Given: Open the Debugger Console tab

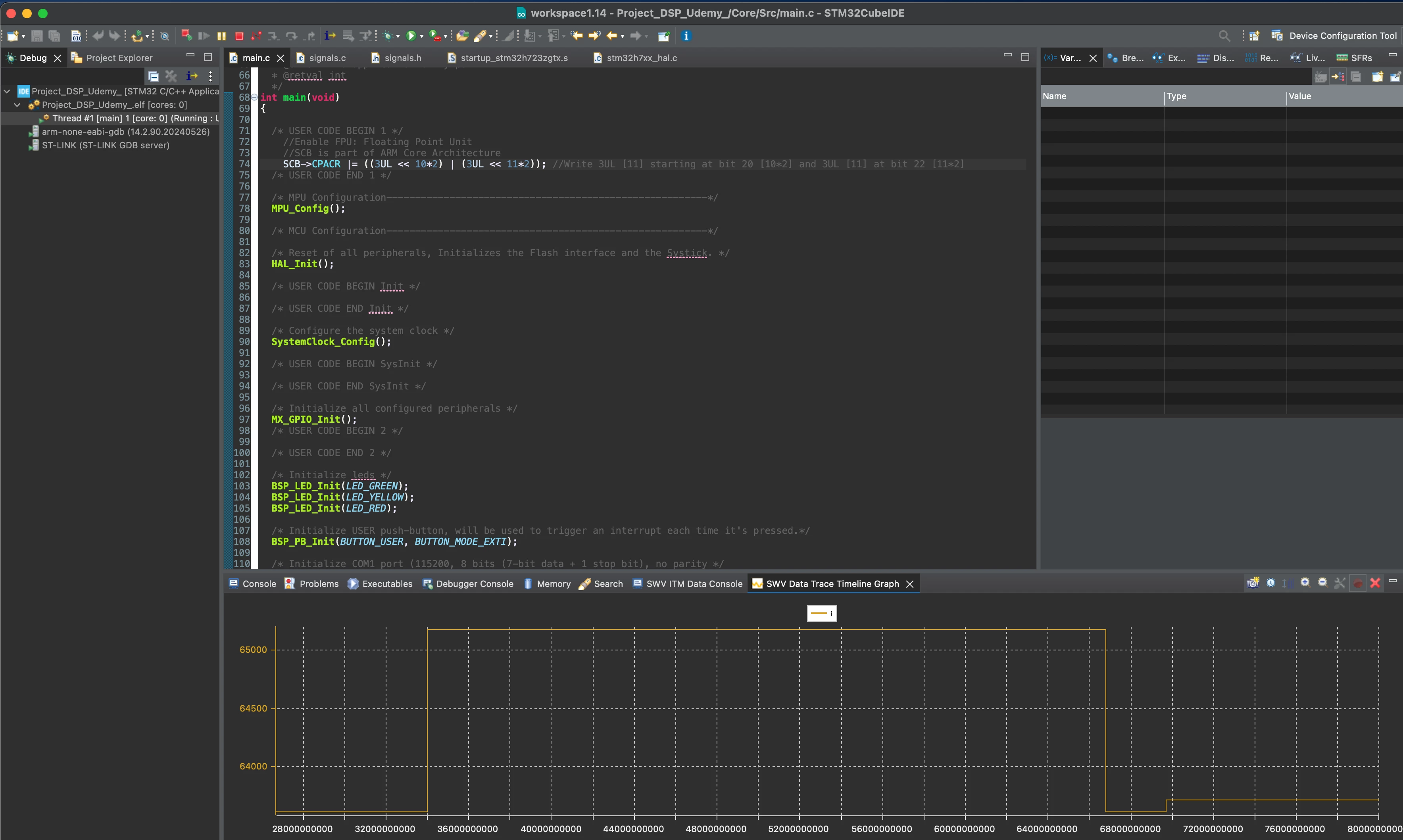Looking at the screenshot, I should [x=468, y=583].
